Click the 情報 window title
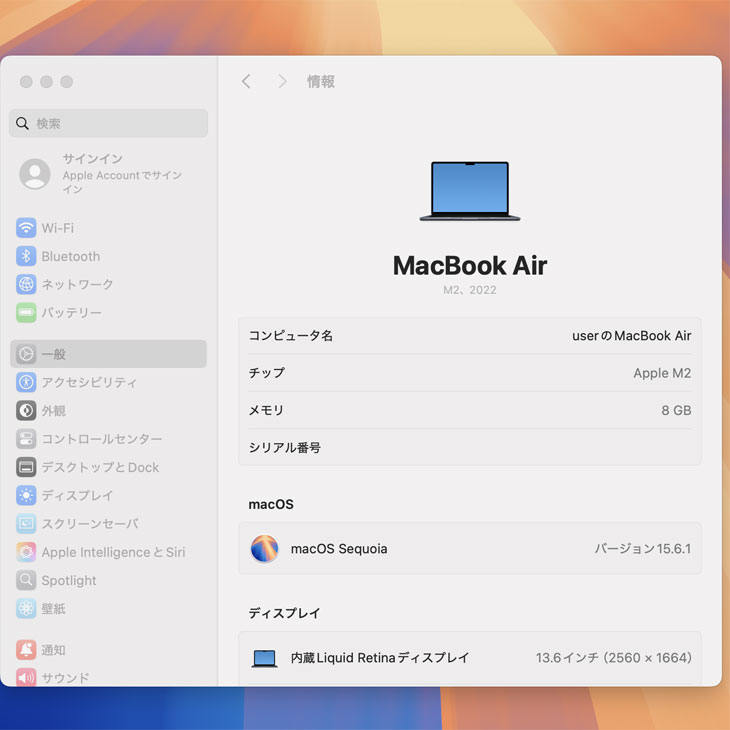 pos(321,81)
